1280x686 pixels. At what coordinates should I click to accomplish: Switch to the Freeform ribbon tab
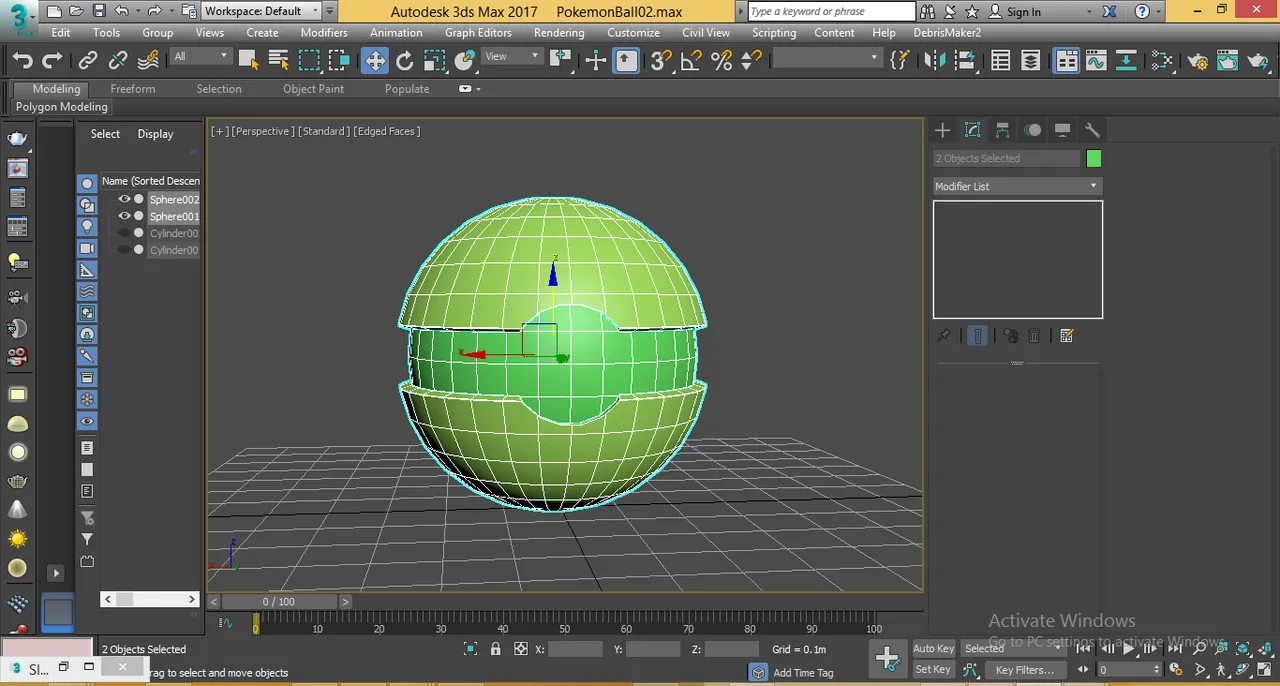point(133,89)
